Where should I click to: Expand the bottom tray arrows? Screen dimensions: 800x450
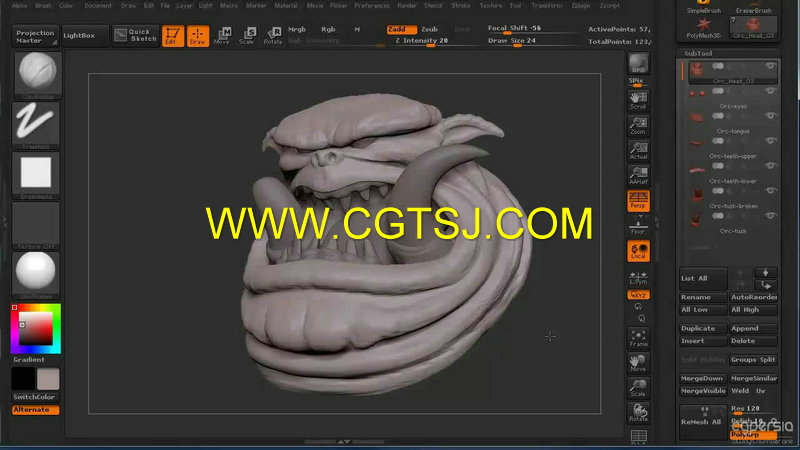tap(344, 441)
